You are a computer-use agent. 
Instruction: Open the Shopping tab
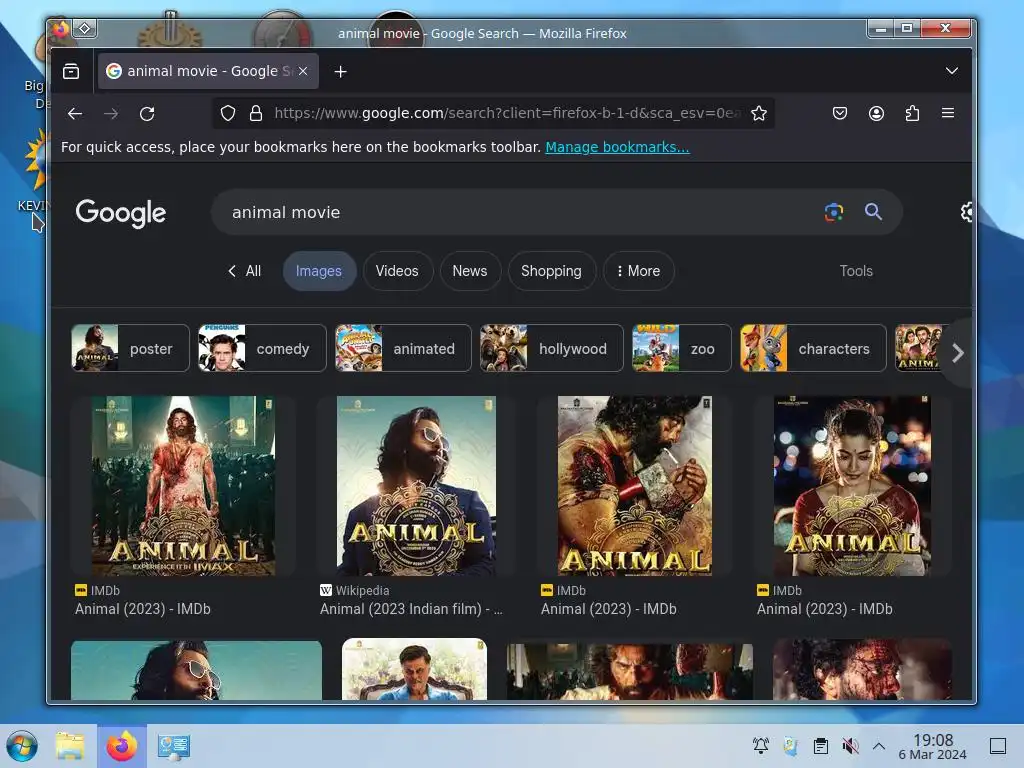[x=551, y=271]
